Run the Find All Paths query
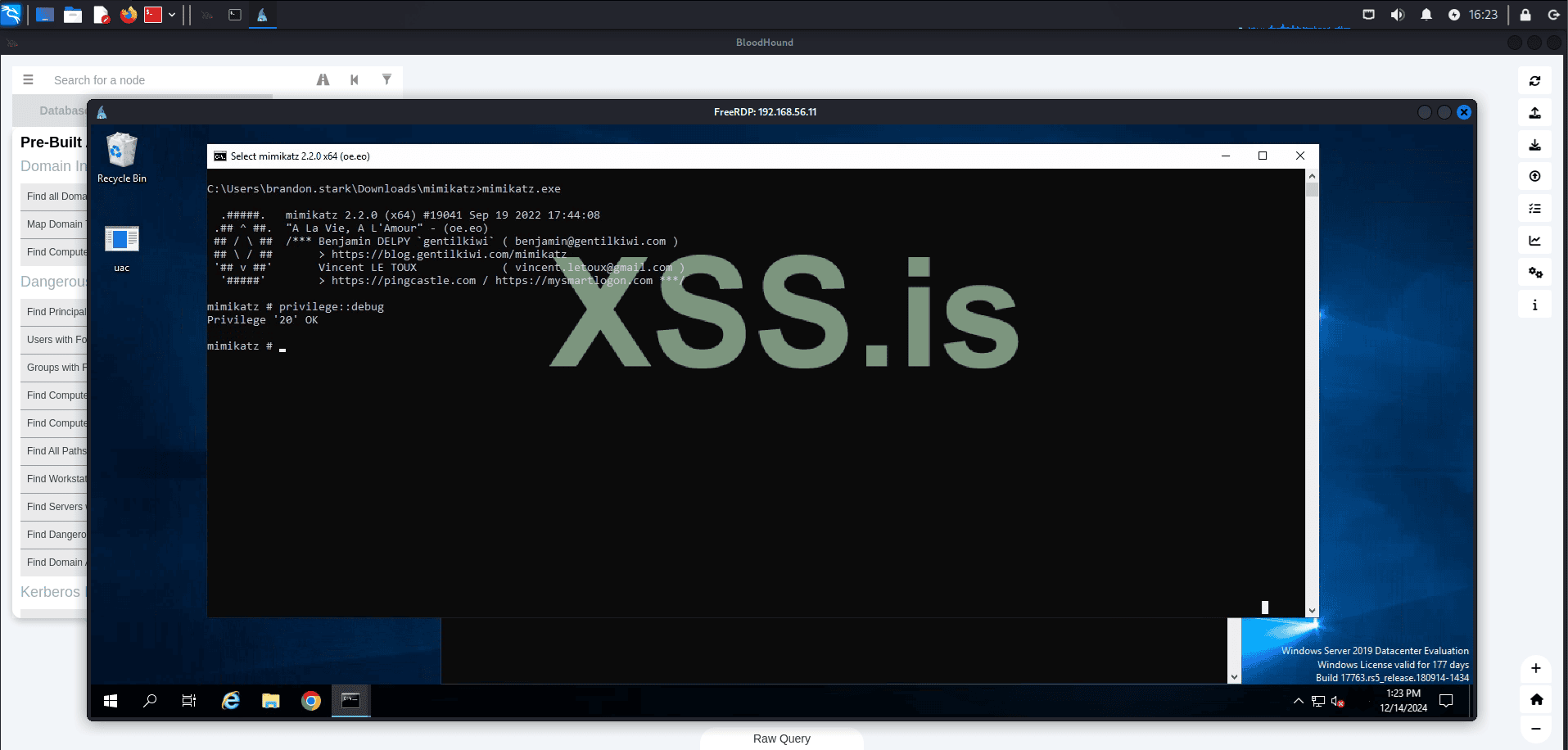Image resolution: width=1568 pixels, height=750 pixels. point(54,451)
